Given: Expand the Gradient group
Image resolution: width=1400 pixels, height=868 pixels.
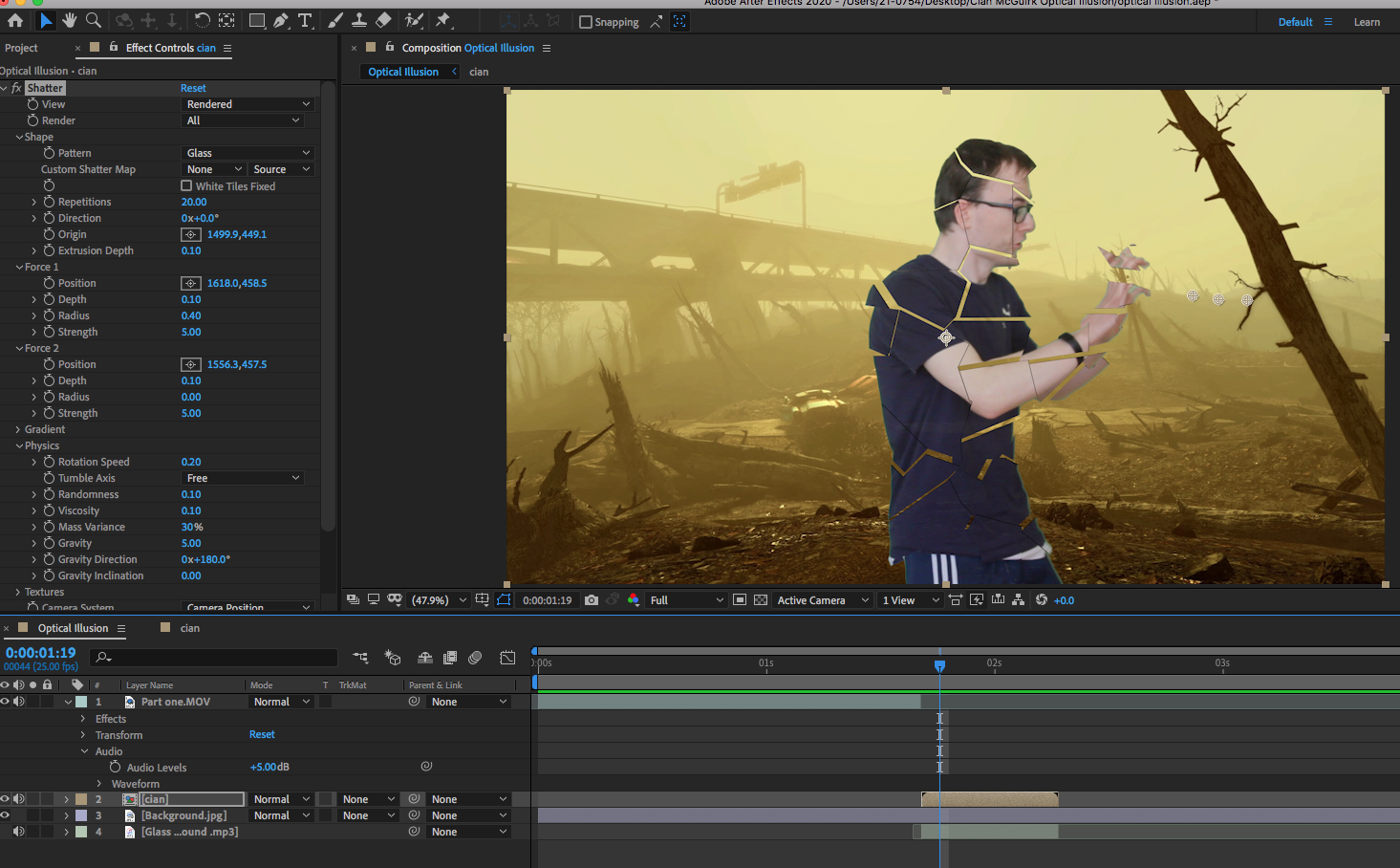Looking at the screenshot, I should (19, 429).
